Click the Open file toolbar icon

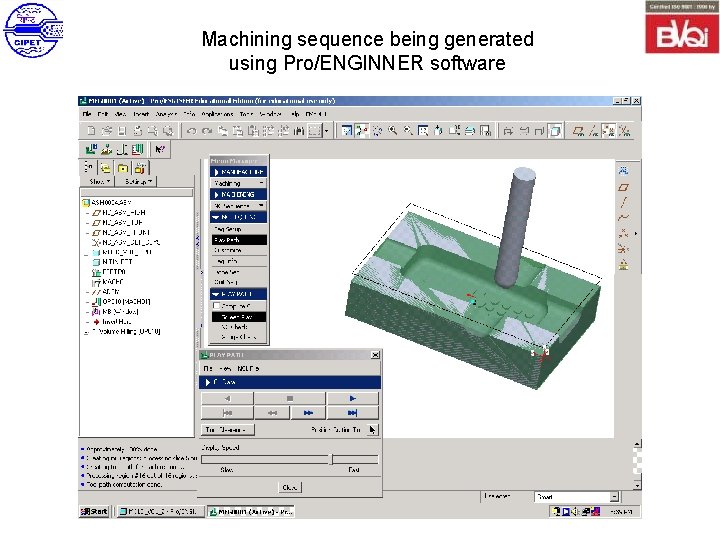click(107, 131)
